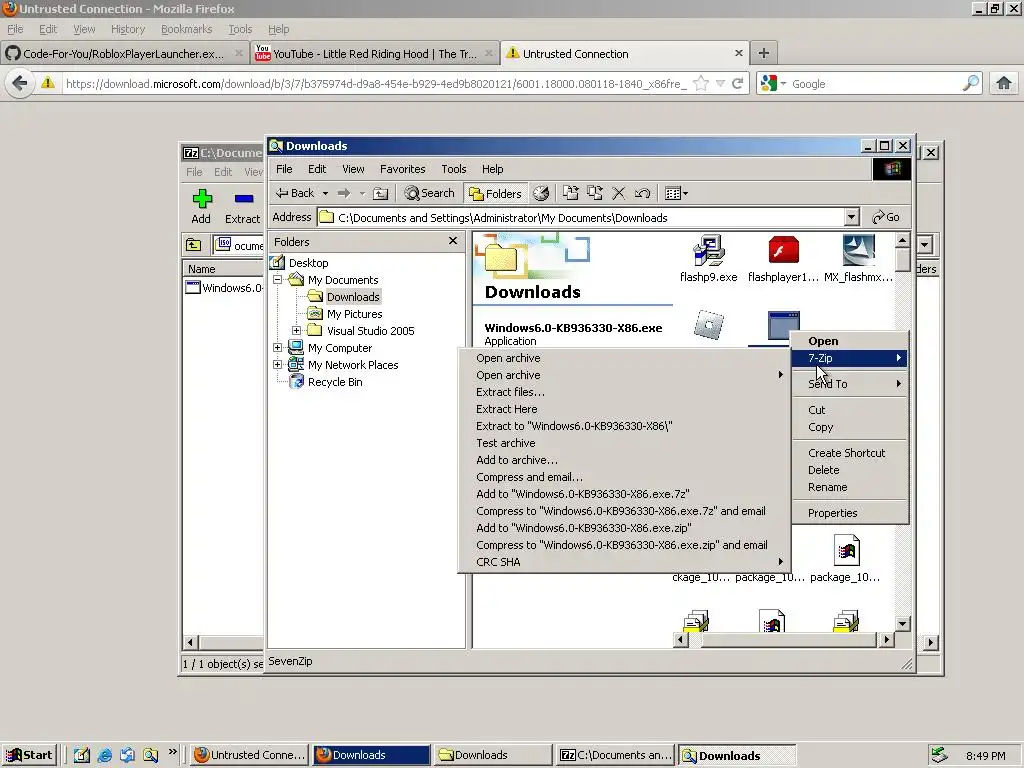The image size is (1024, 768).
Task: Click the Delete X icon in Explorer toolbar
Action: 618,193
